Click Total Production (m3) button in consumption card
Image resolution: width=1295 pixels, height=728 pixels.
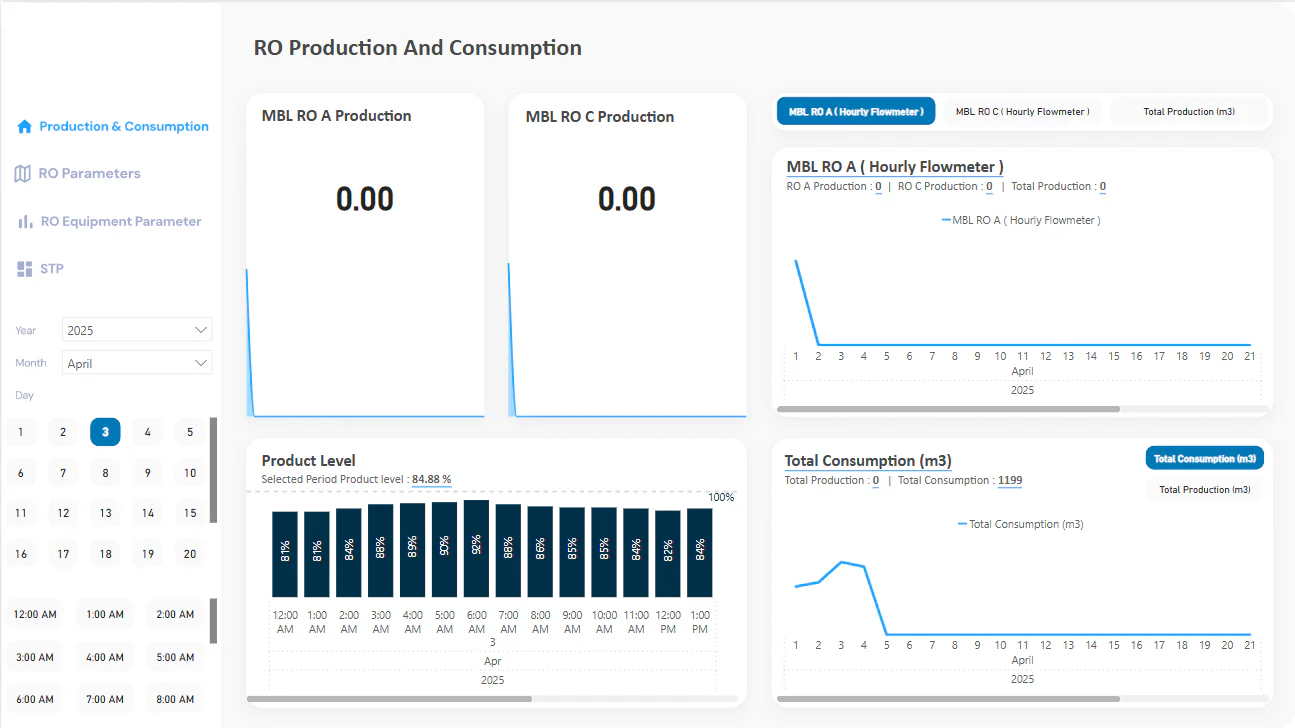1205,490
